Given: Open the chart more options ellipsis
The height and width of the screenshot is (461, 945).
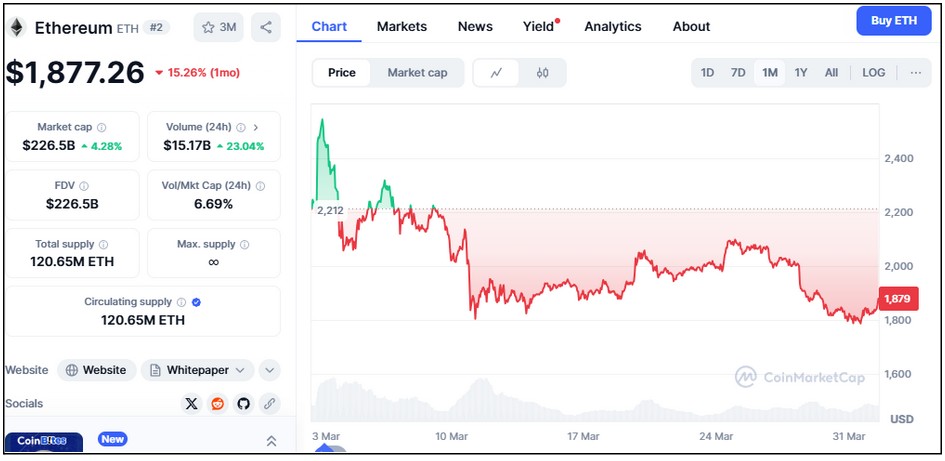Looking at the screenshot, I should pos(915,73).
